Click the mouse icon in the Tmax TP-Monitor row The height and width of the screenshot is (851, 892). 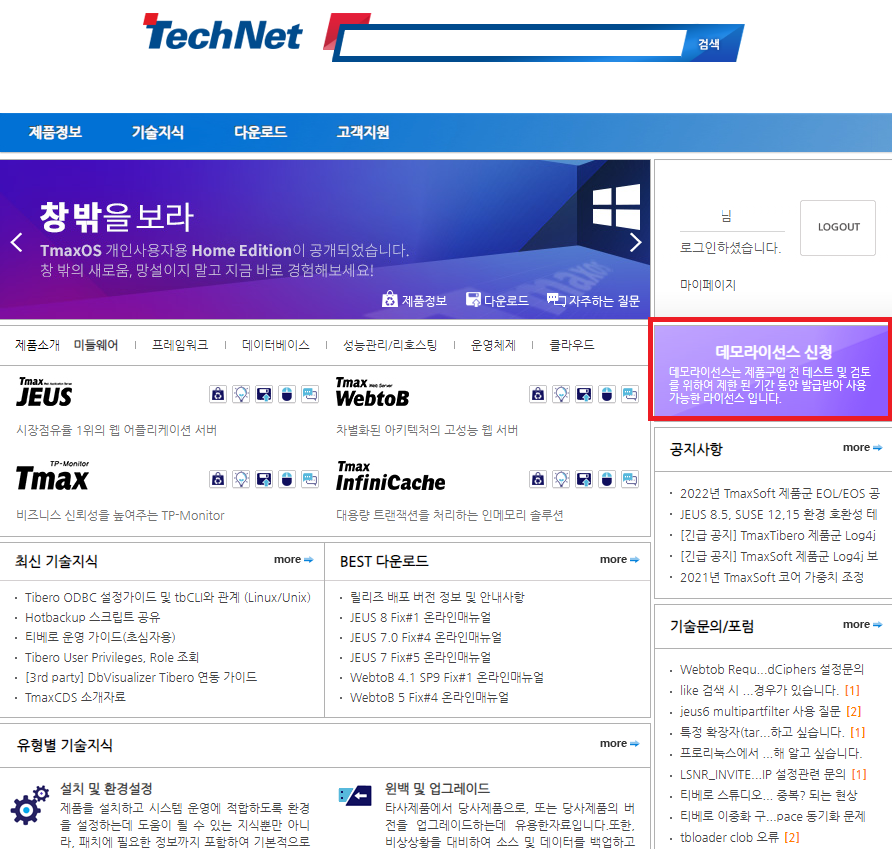(287, 479)
